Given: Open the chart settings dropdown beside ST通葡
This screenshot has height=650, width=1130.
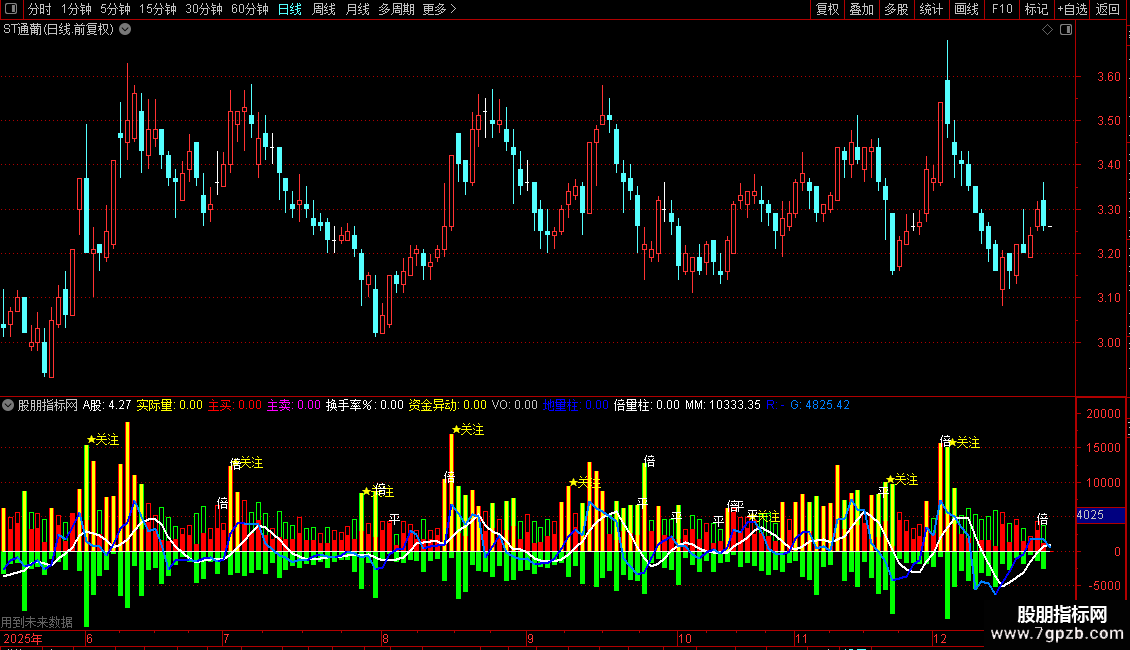Looking at the screenshot, I should (125, 30).
